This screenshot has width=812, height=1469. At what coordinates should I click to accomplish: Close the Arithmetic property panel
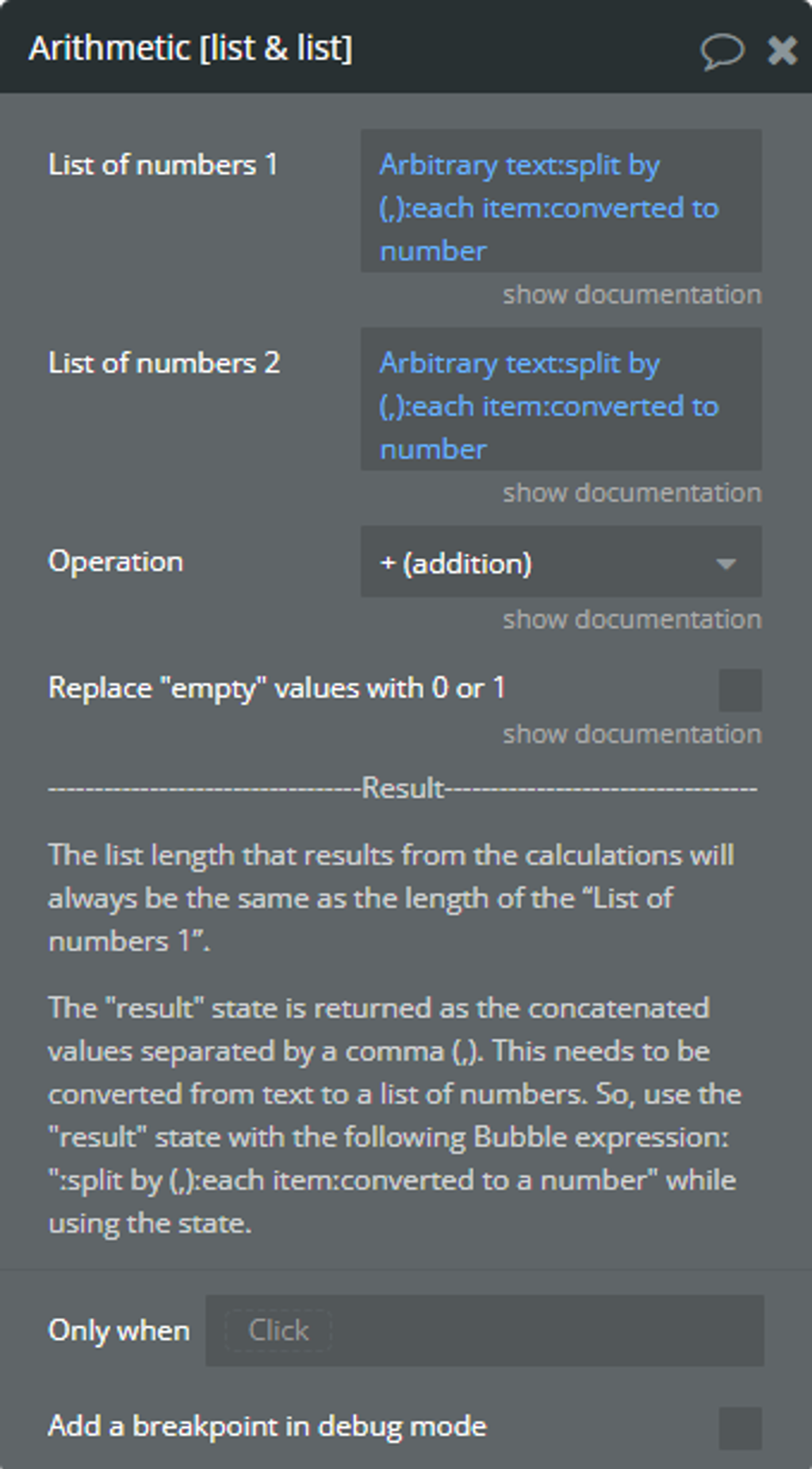[x=782, y=50]
